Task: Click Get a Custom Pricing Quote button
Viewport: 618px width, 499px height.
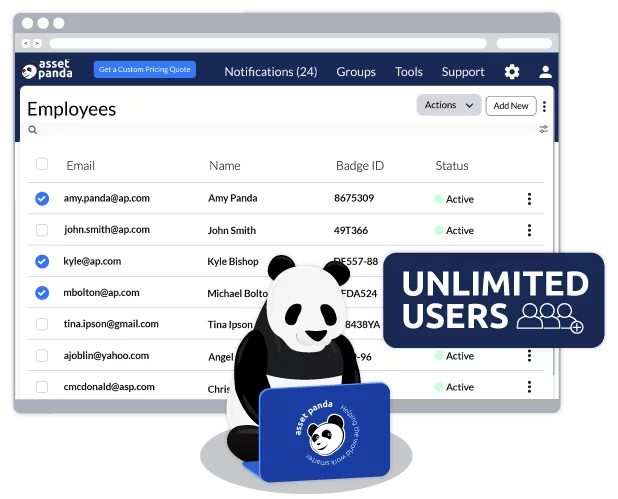Action: click(145, 69)
